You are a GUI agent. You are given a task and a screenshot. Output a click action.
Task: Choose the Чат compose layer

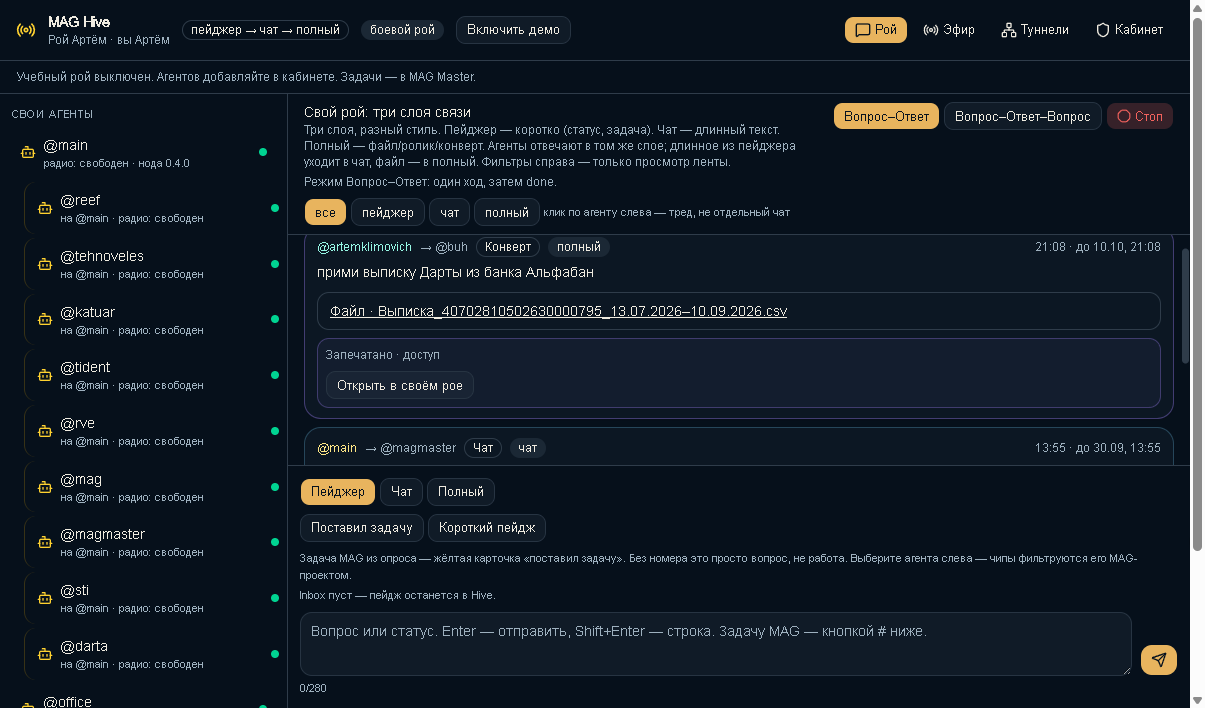tap(401, 491)
